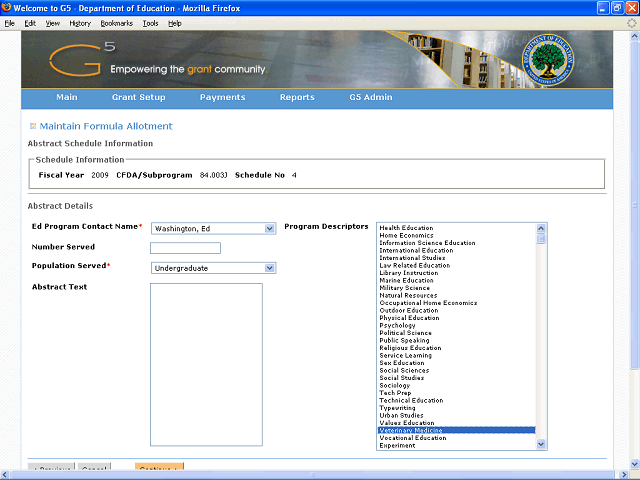Screen dimensions: 640x480
Task: Click the icon beside Maintain Formula Allotment
Action: click(33, 126)
